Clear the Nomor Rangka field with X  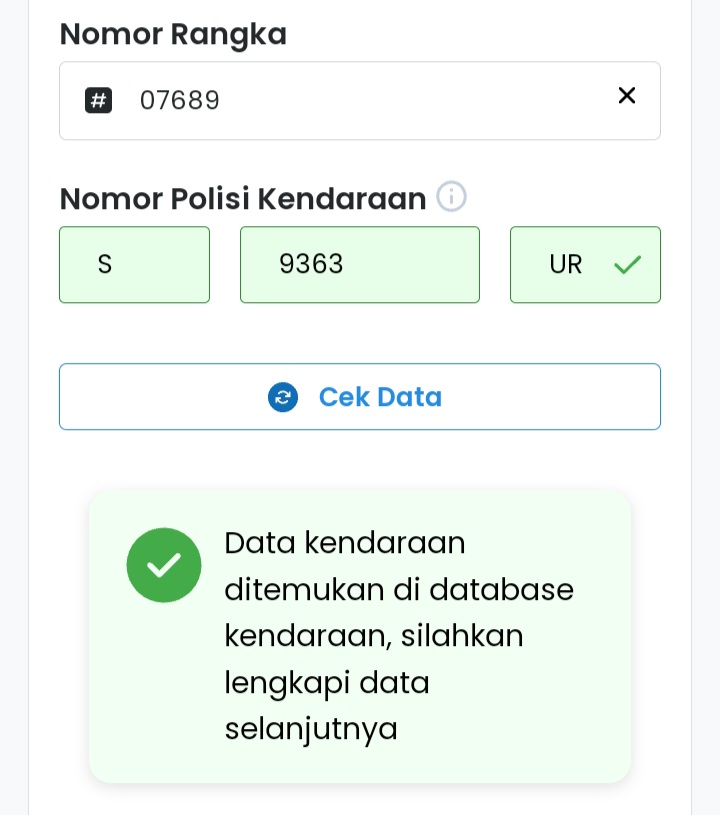click(627, 96)
